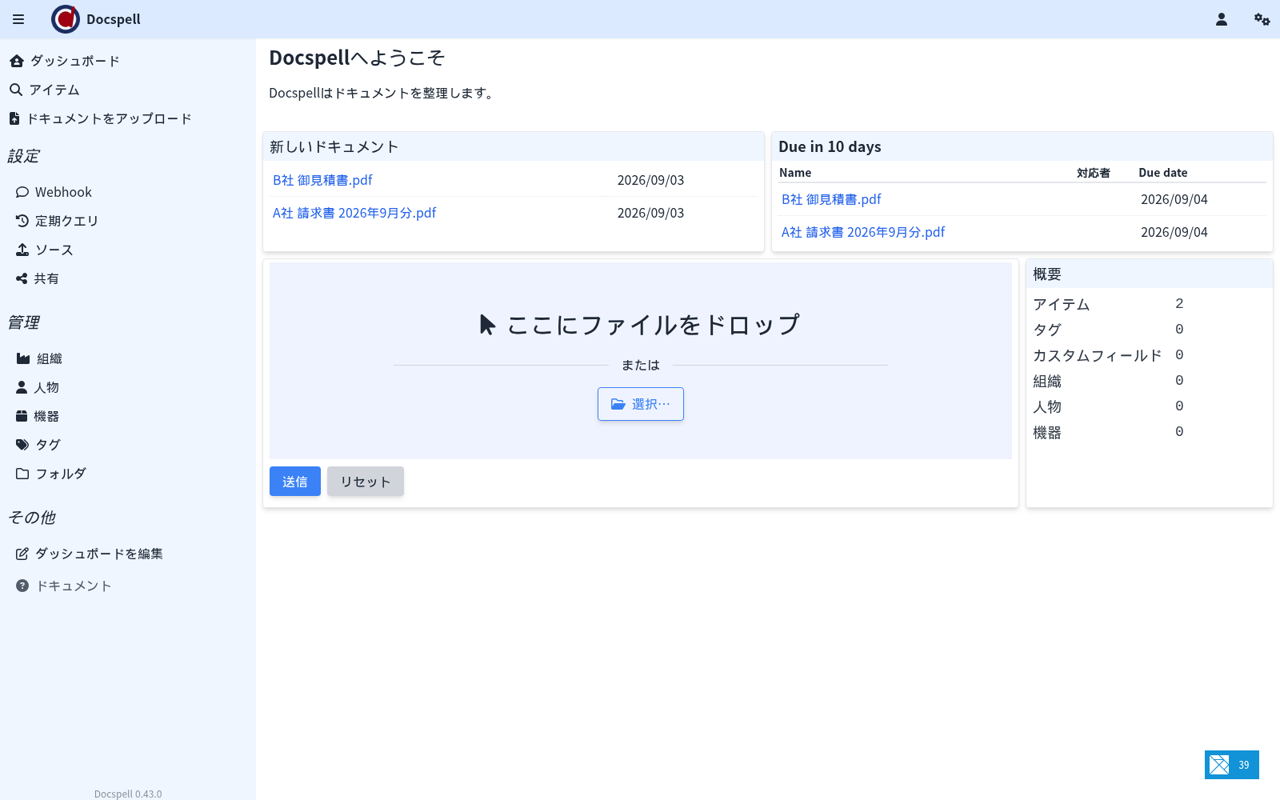This screenshot has height=800, width=1280.
Task: Click the search icon beside アイテム
Action: click(x=16, y=90)
